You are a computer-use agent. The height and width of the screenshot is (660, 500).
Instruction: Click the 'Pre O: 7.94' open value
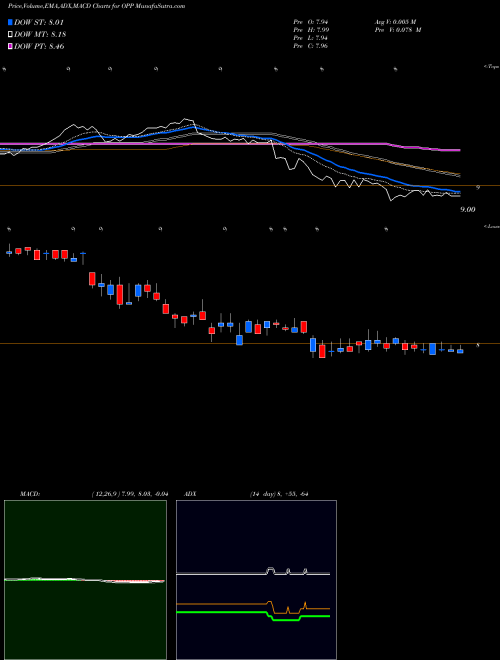(x=311, y=21)
